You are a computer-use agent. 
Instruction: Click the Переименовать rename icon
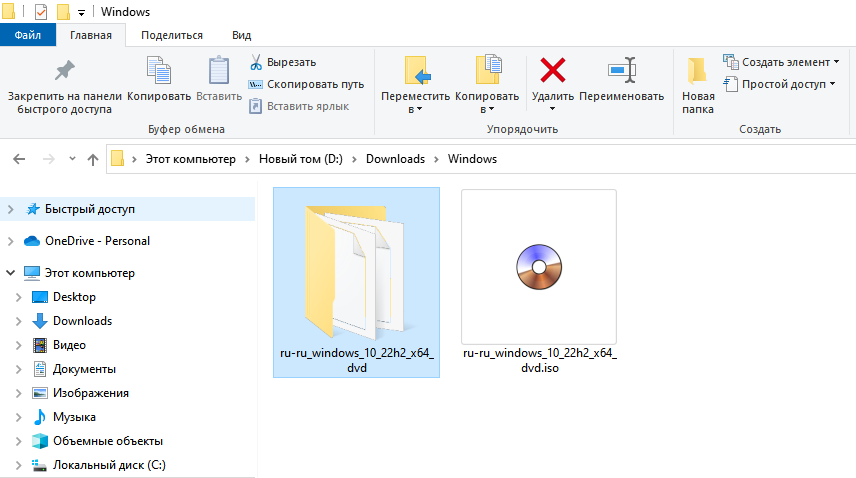point(622,70)
